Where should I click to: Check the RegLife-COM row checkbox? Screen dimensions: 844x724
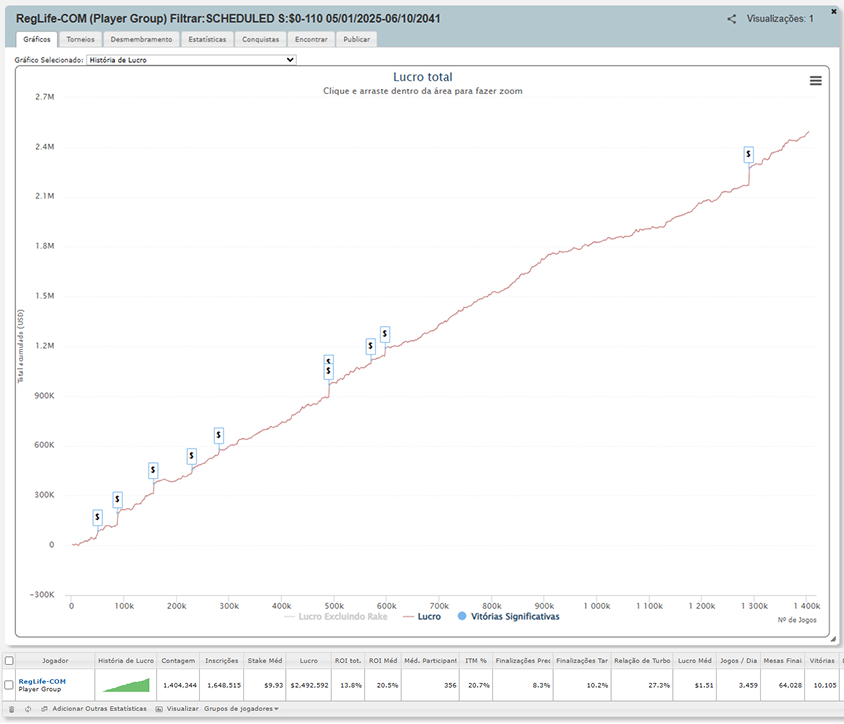(x=9, y=685)
